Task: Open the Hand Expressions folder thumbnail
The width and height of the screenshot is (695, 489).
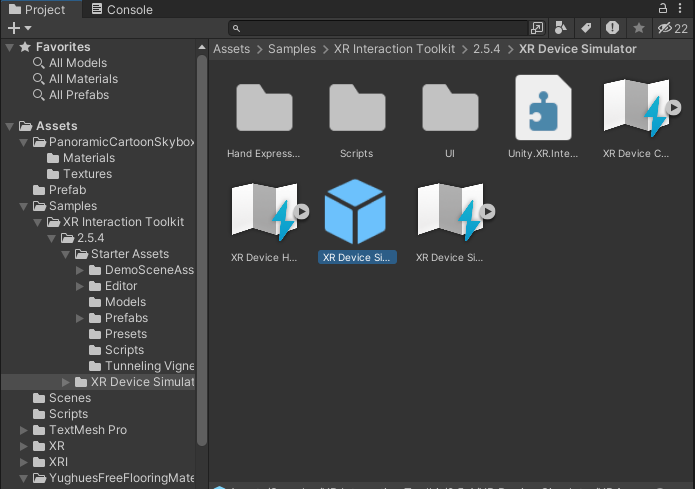Action: 264,108
